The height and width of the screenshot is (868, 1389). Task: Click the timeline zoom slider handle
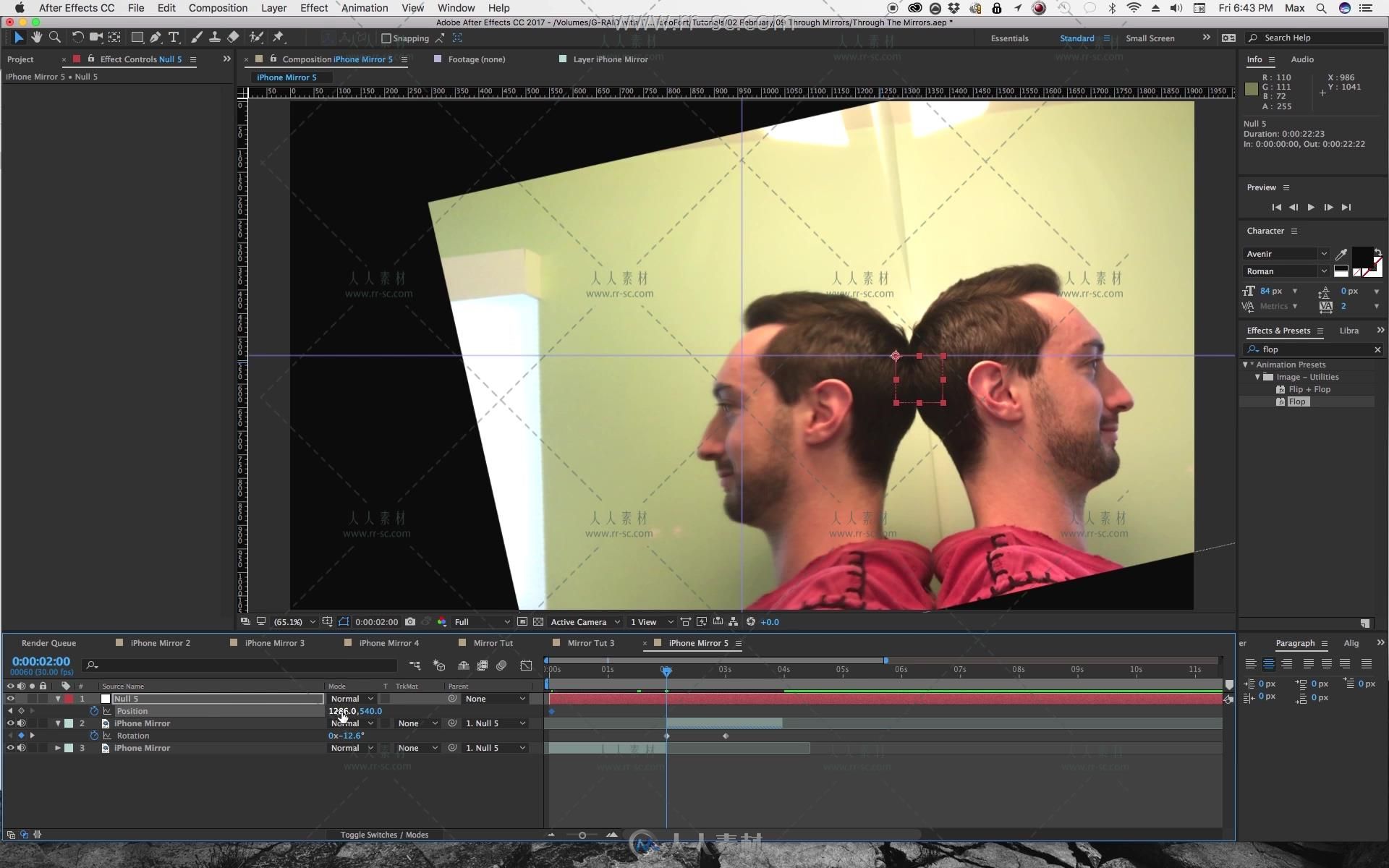coord(582,835)
